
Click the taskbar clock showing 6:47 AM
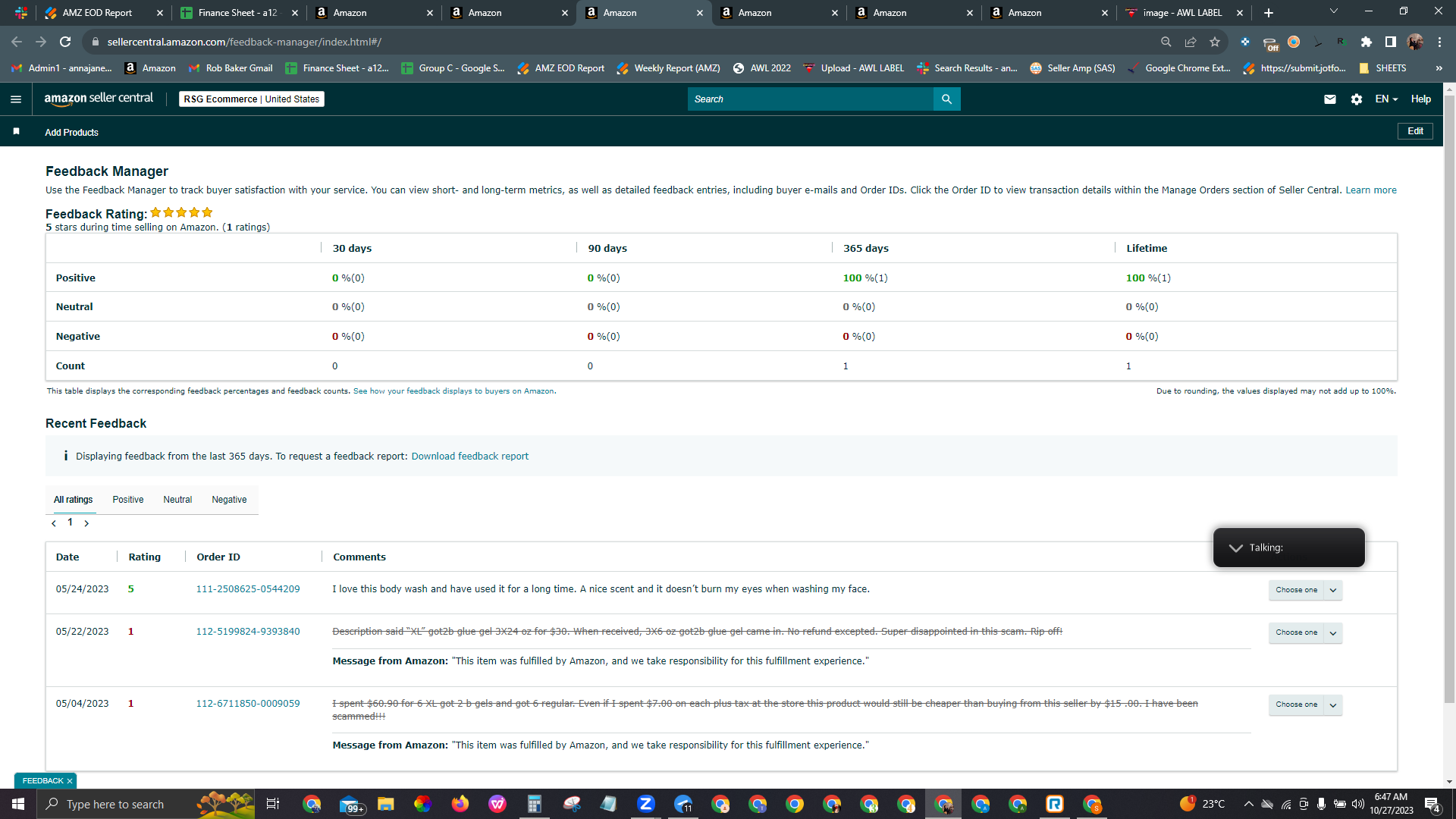[1391, 804]
